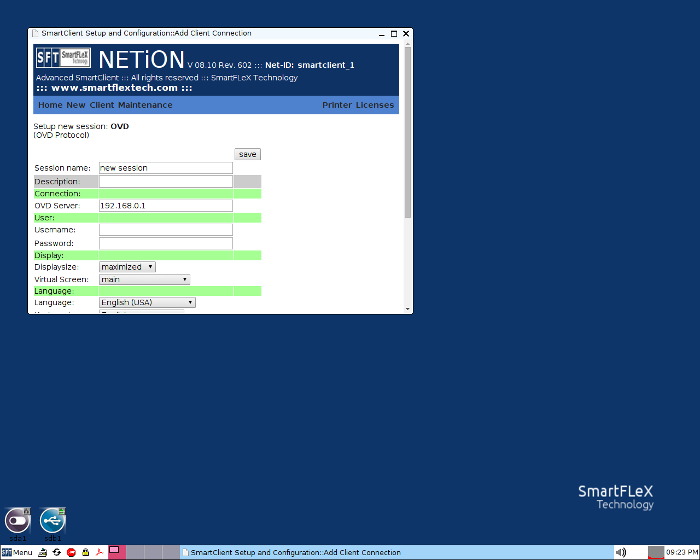Focus the Username input field
Screen dimensions: 700x560
click(x=166, y=230)
